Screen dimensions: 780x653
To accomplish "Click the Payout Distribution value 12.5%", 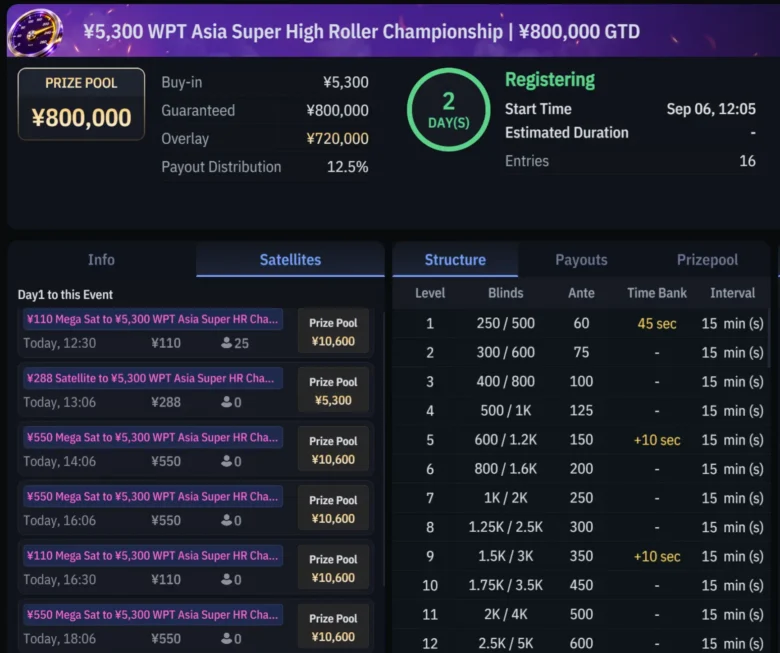I will coord(347,167).
